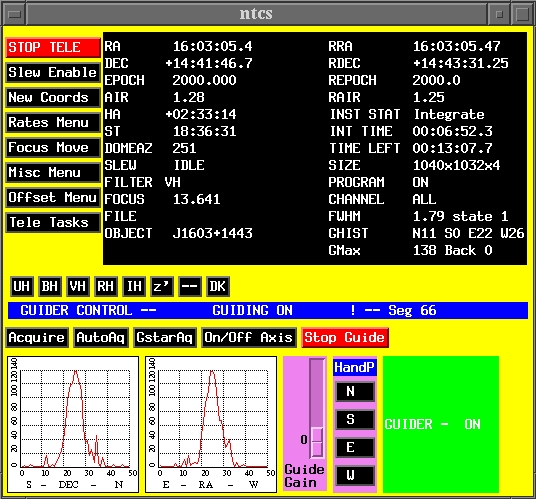
Task: Select the z' filter button
Action: tap(162, 286)
